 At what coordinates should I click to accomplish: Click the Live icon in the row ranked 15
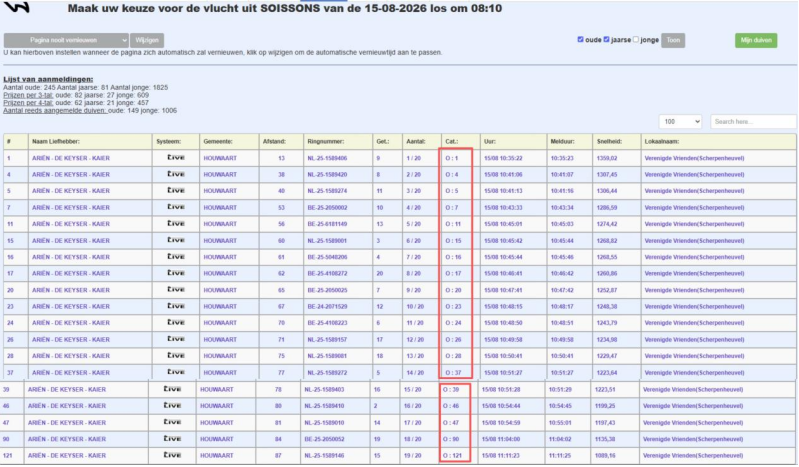(x=176, y=240)
